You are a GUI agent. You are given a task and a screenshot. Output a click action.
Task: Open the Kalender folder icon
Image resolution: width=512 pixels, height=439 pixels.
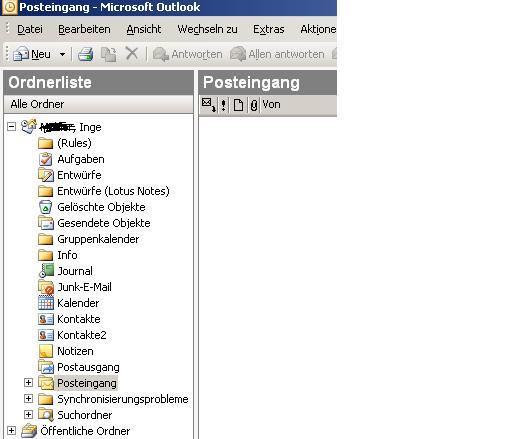(x=46, y=303)
